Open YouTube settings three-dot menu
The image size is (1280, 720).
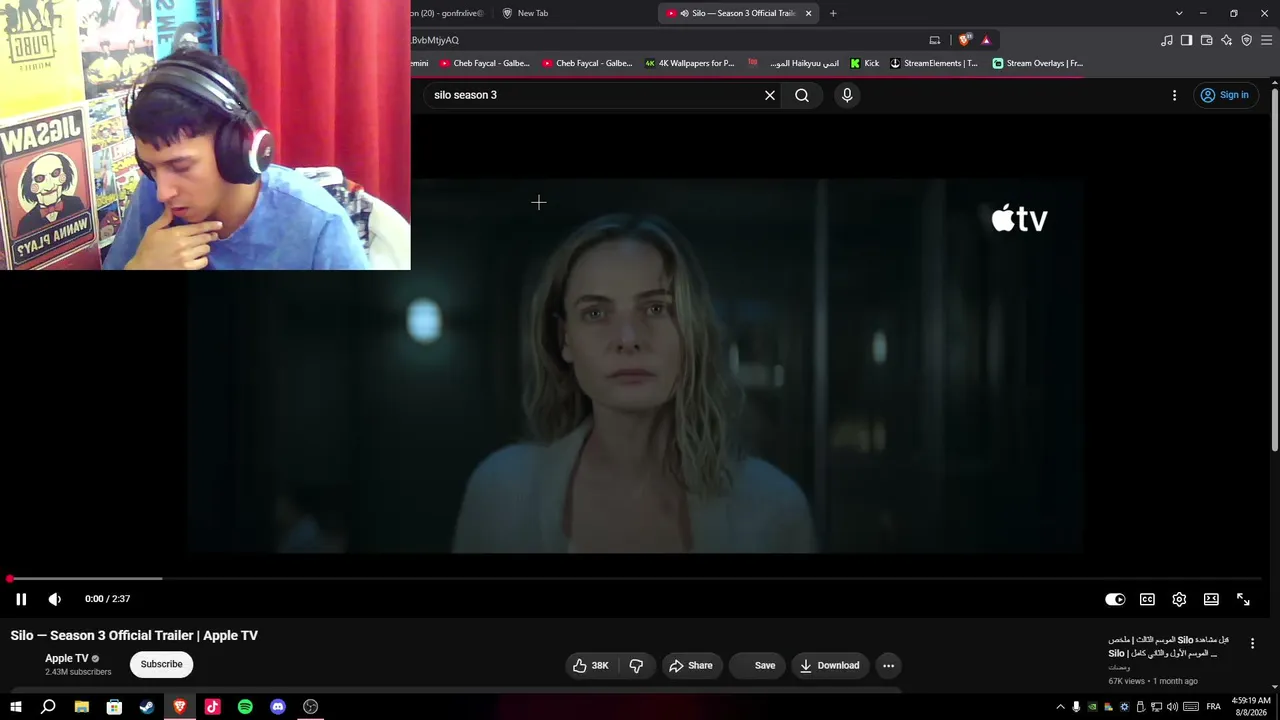coord(1174,95)
